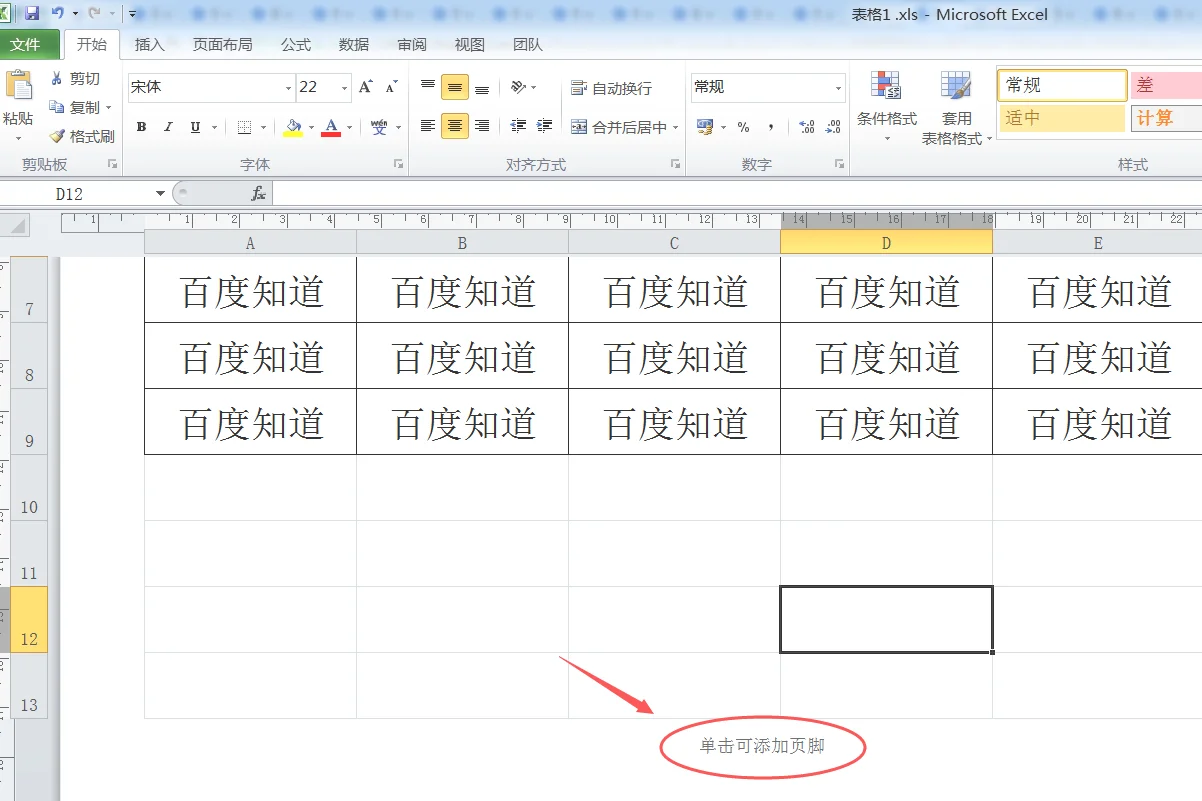Decrease font size with the small A icon

(x=391, y=87)
